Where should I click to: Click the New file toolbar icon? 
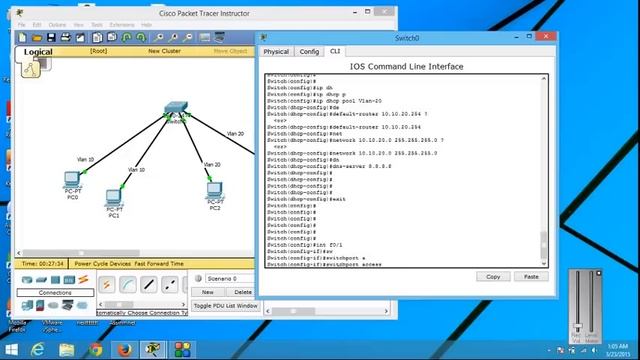click(22, 38)
